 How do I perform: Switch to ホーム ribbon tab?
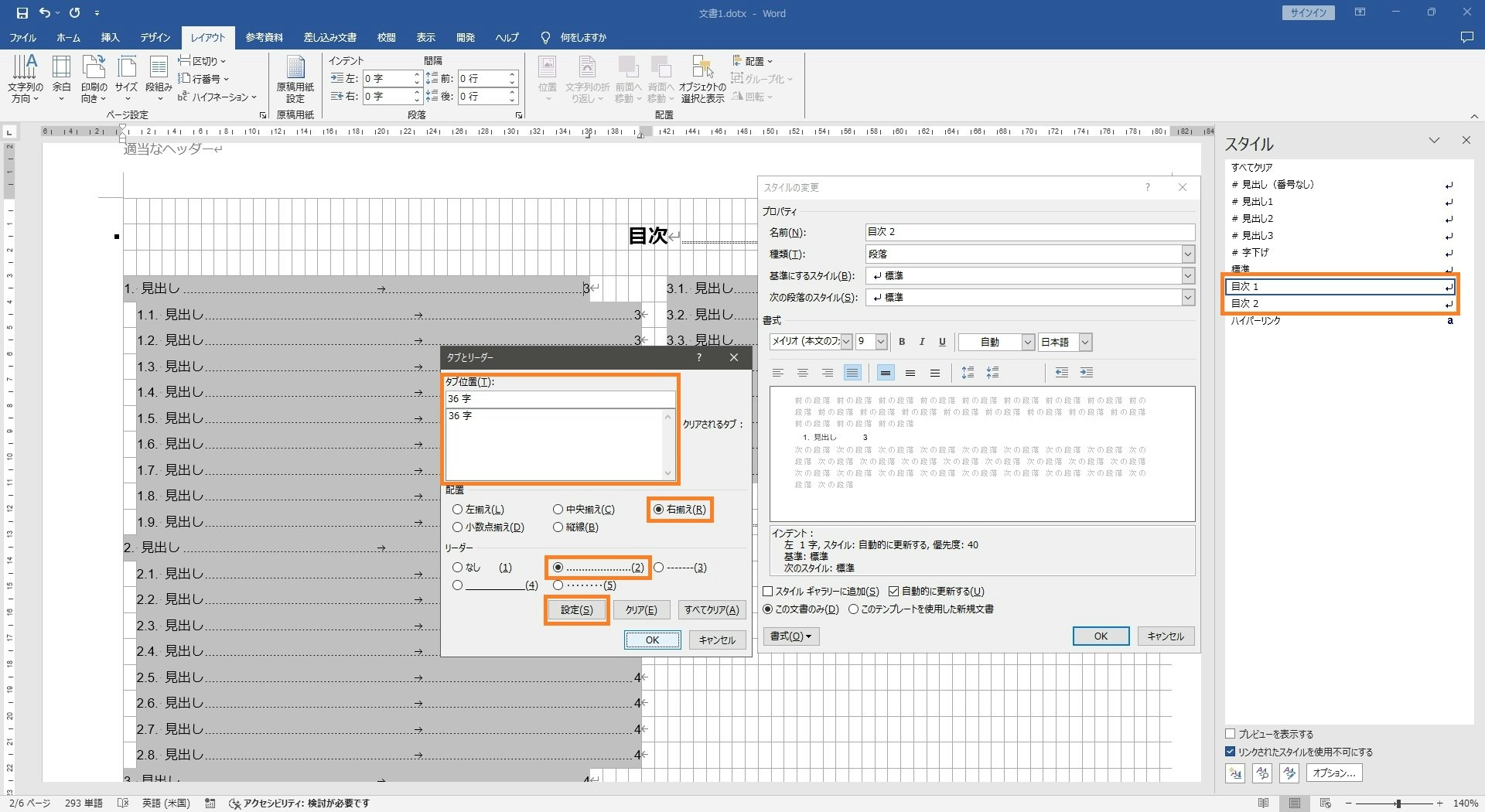tap(68, 37)
